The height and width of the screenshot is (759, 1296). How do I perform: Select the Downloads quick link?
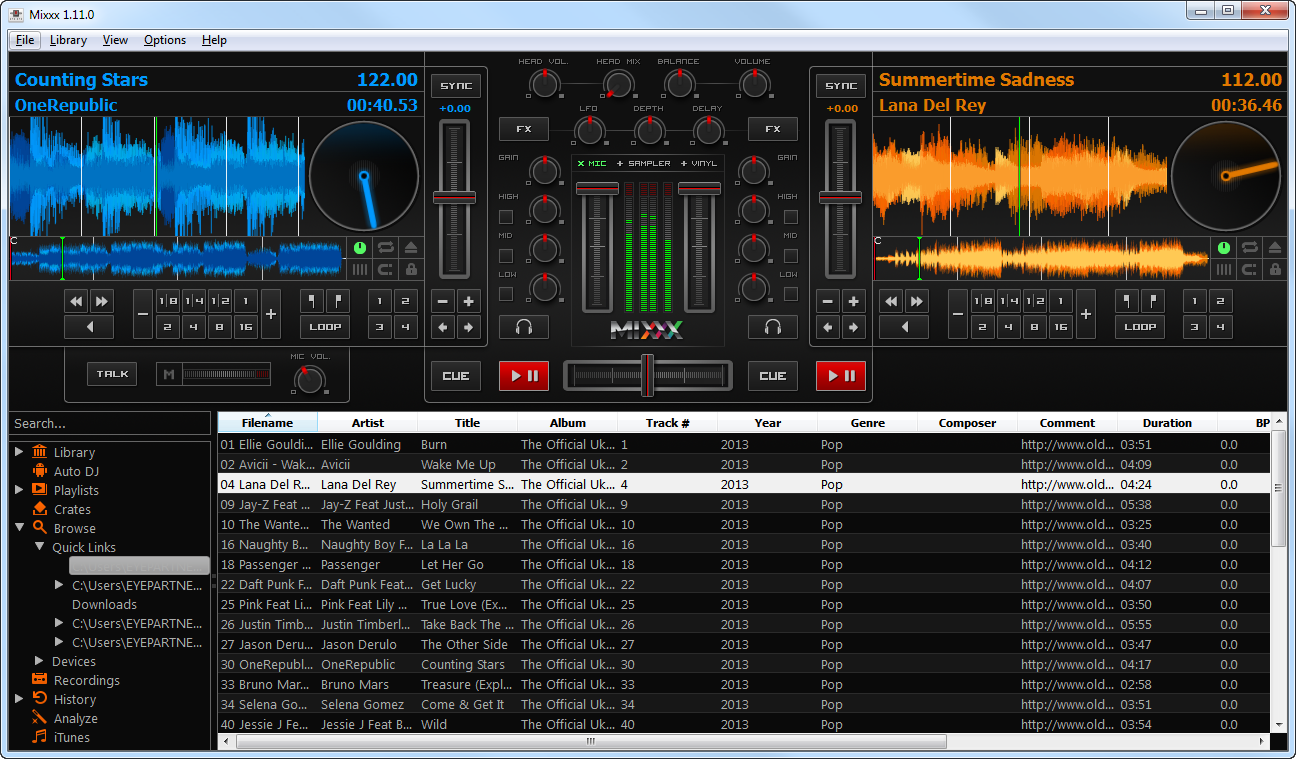pos(104,604)
